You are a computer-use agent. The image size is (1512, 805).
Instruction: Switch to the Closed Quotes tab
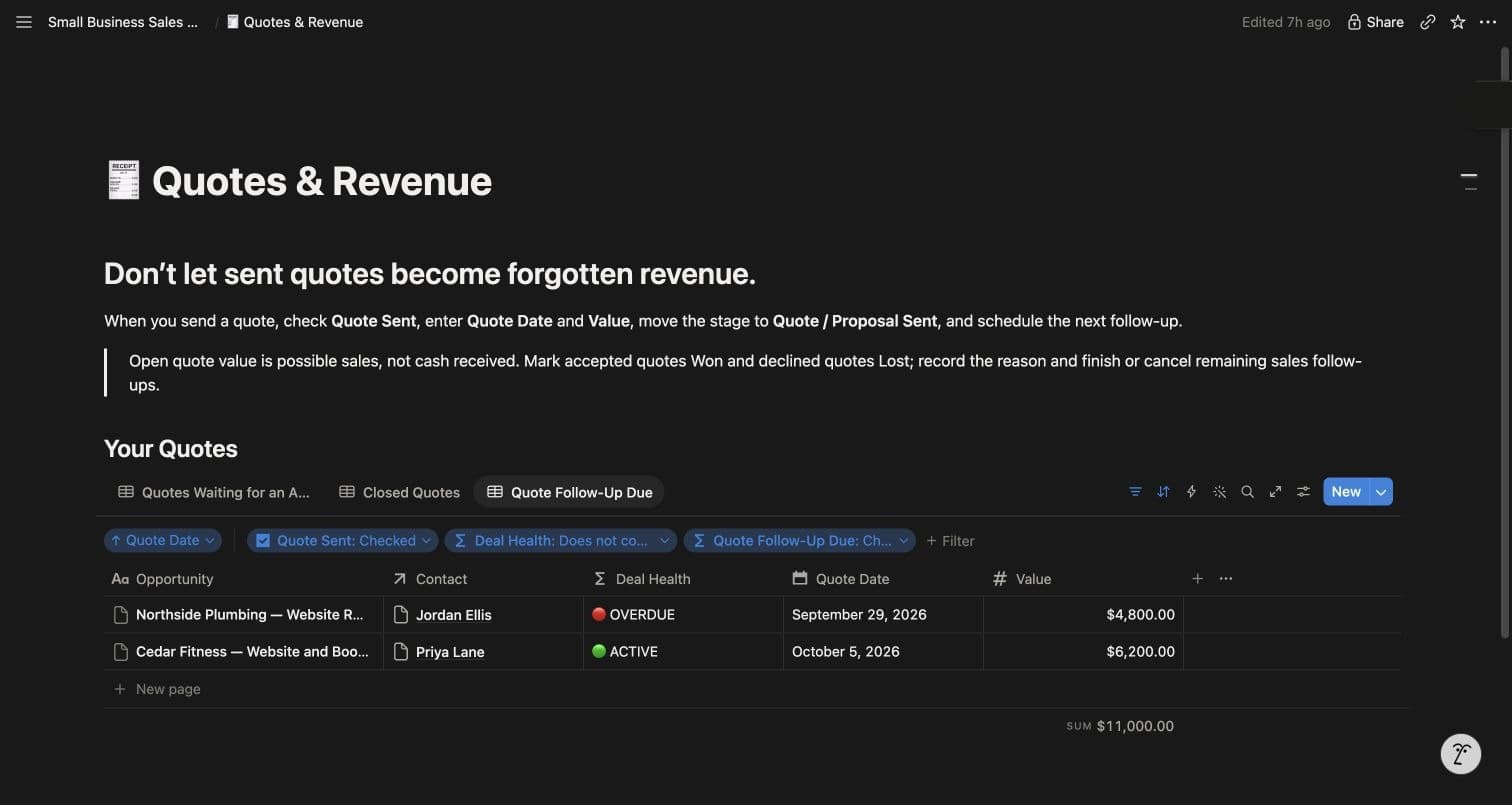point(400,492)
